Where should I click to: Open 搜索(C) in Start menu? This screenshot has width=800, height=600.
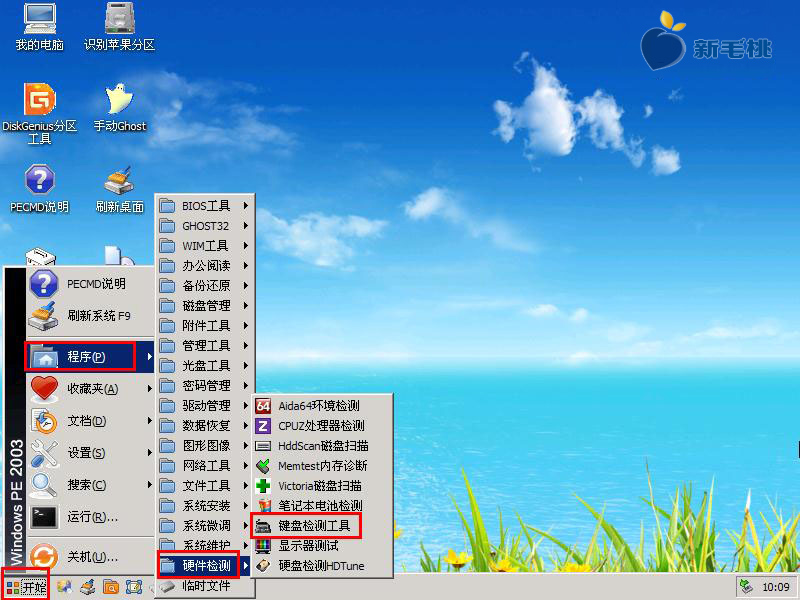coord(90,485)
